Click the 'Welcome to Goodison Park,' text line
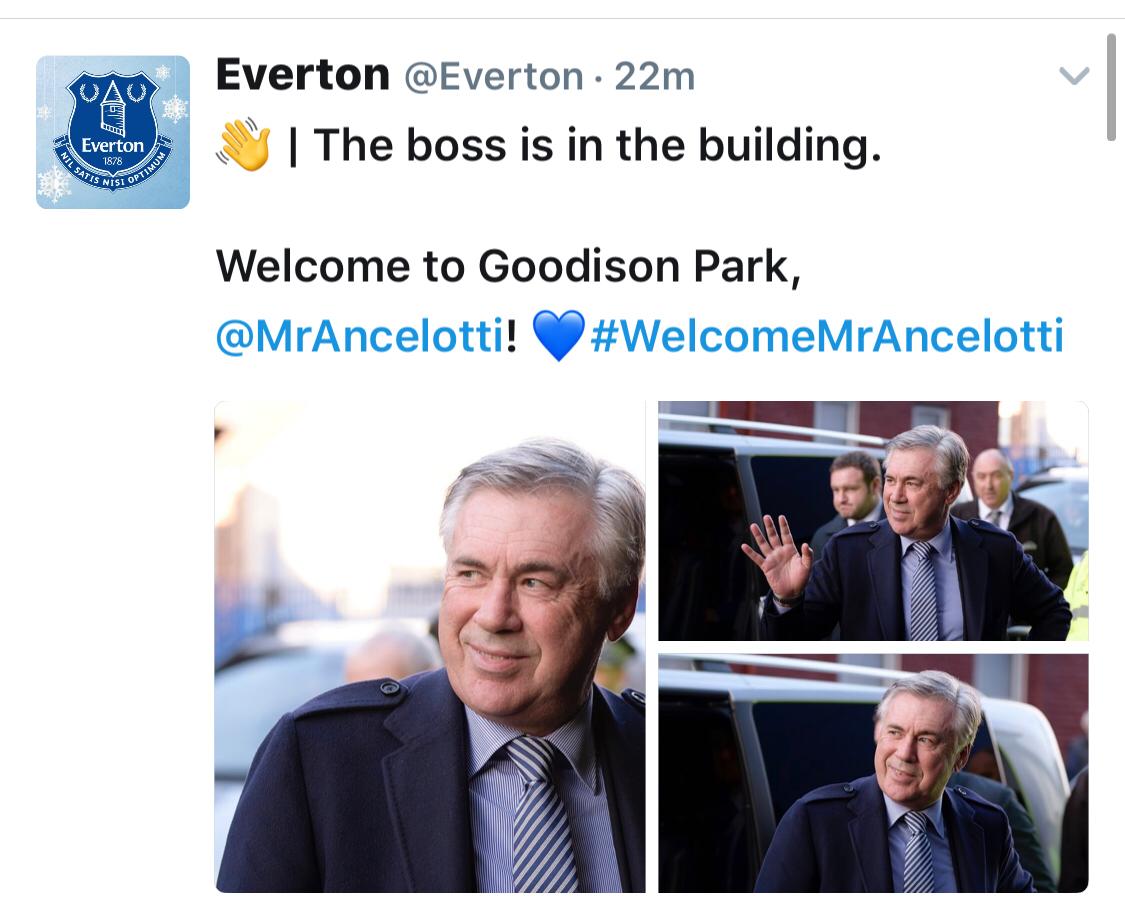Image resolution: width=1125 pixels, height=901 pixels. tap(508, 266)
